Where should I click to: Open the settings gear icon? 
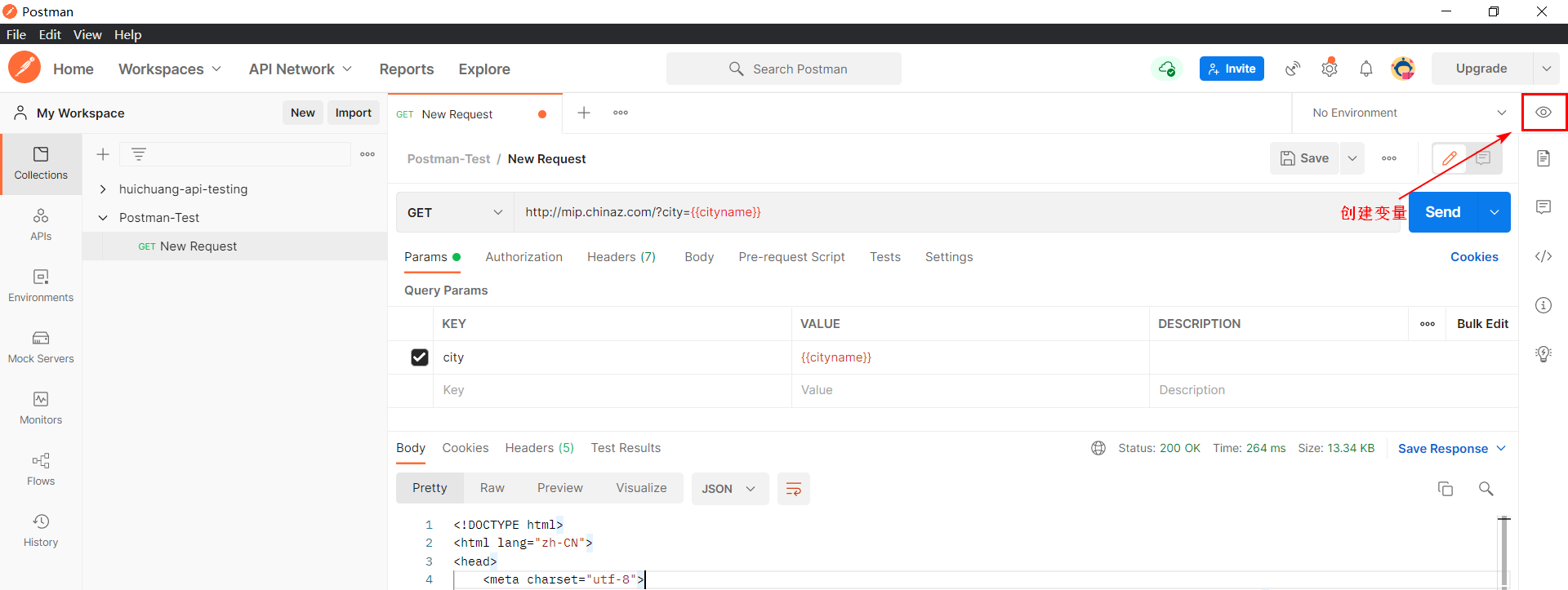(1330, 69)
